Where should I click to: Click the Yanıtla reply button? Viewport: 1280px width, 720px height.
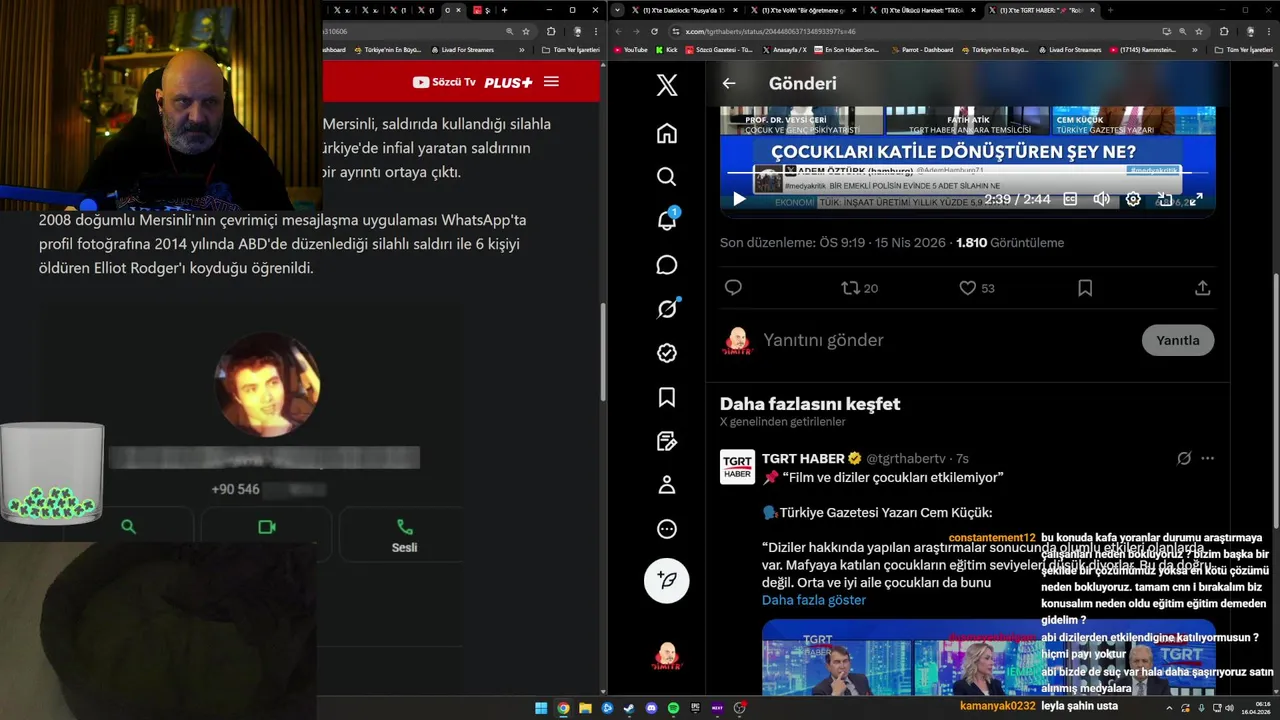click(x=1178, y=340)
